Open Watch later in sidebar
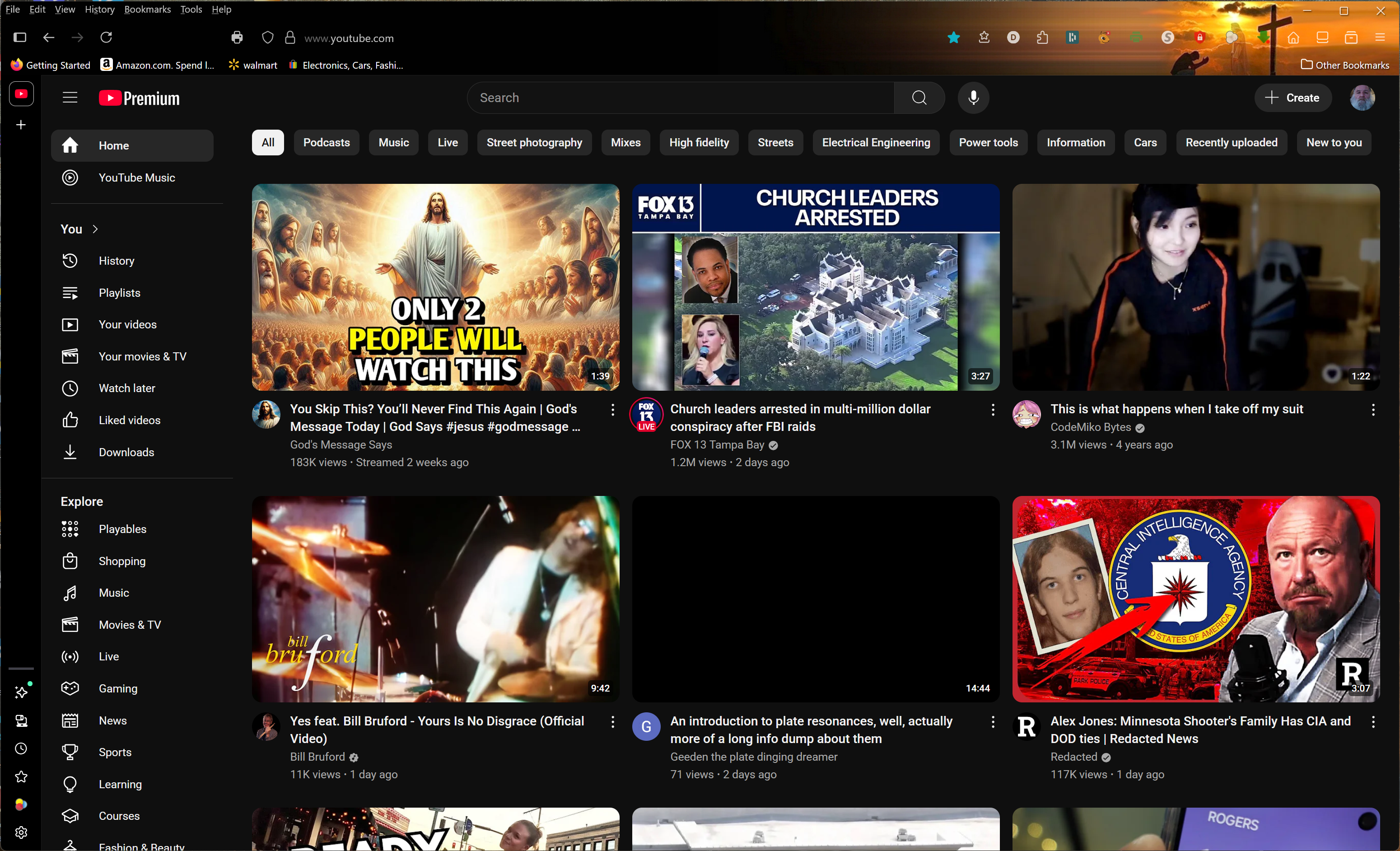1400x851 pixels. click(127, 388)
